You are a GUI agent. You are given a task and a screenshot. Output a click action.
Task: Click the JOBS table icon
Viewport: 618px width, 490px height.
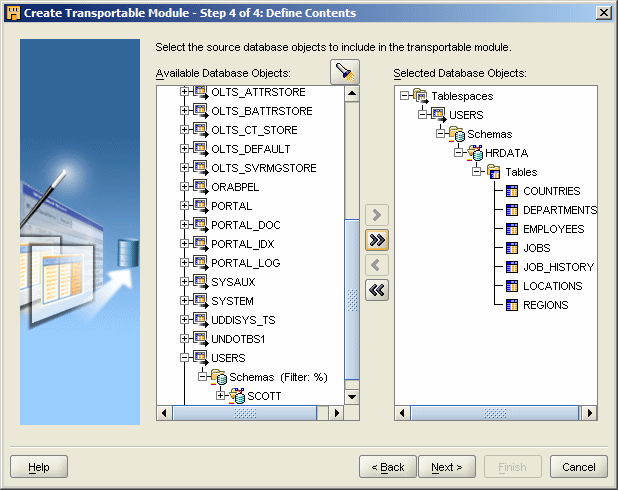tap(512, 248)
